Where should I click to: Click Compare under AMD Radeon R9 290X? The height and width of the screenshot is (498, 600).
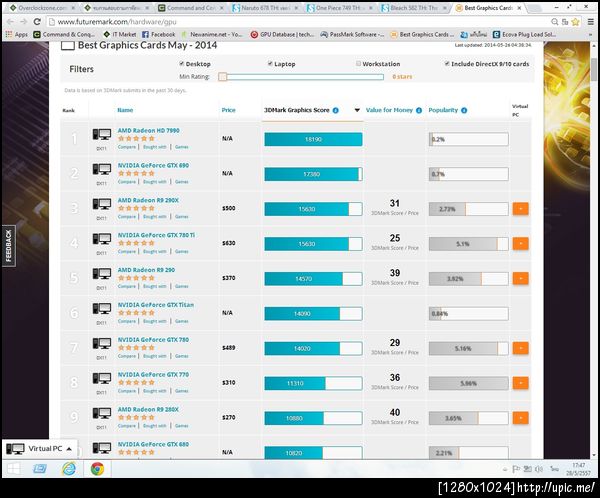(x=127, y=217)
